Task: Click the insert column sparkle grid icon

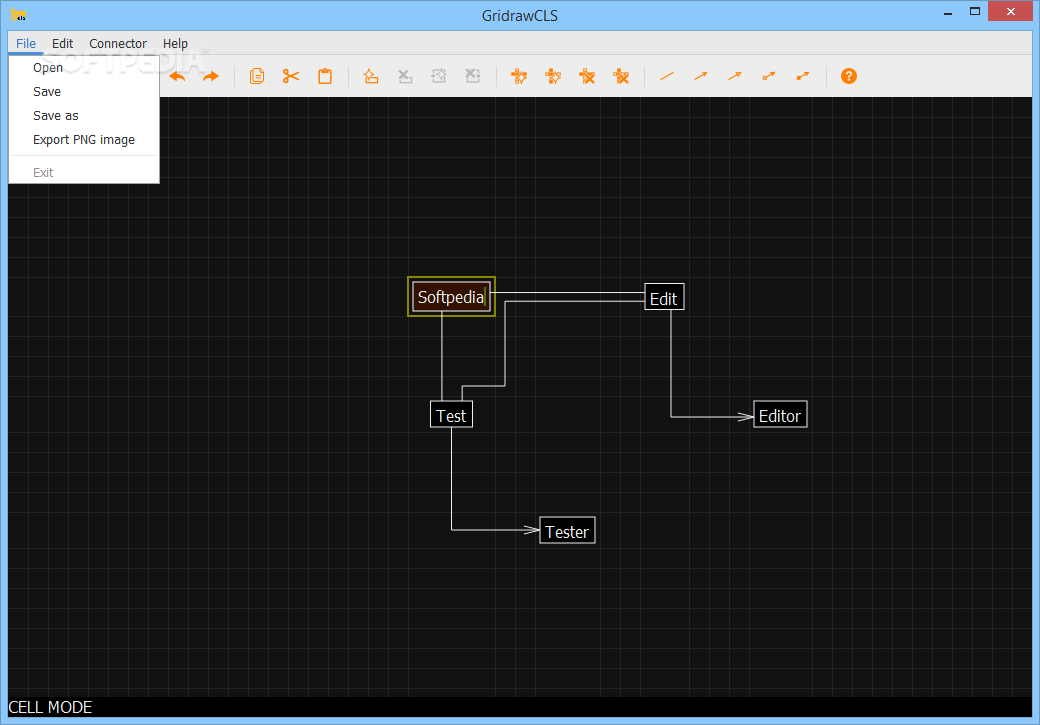Action: point(552,76)
